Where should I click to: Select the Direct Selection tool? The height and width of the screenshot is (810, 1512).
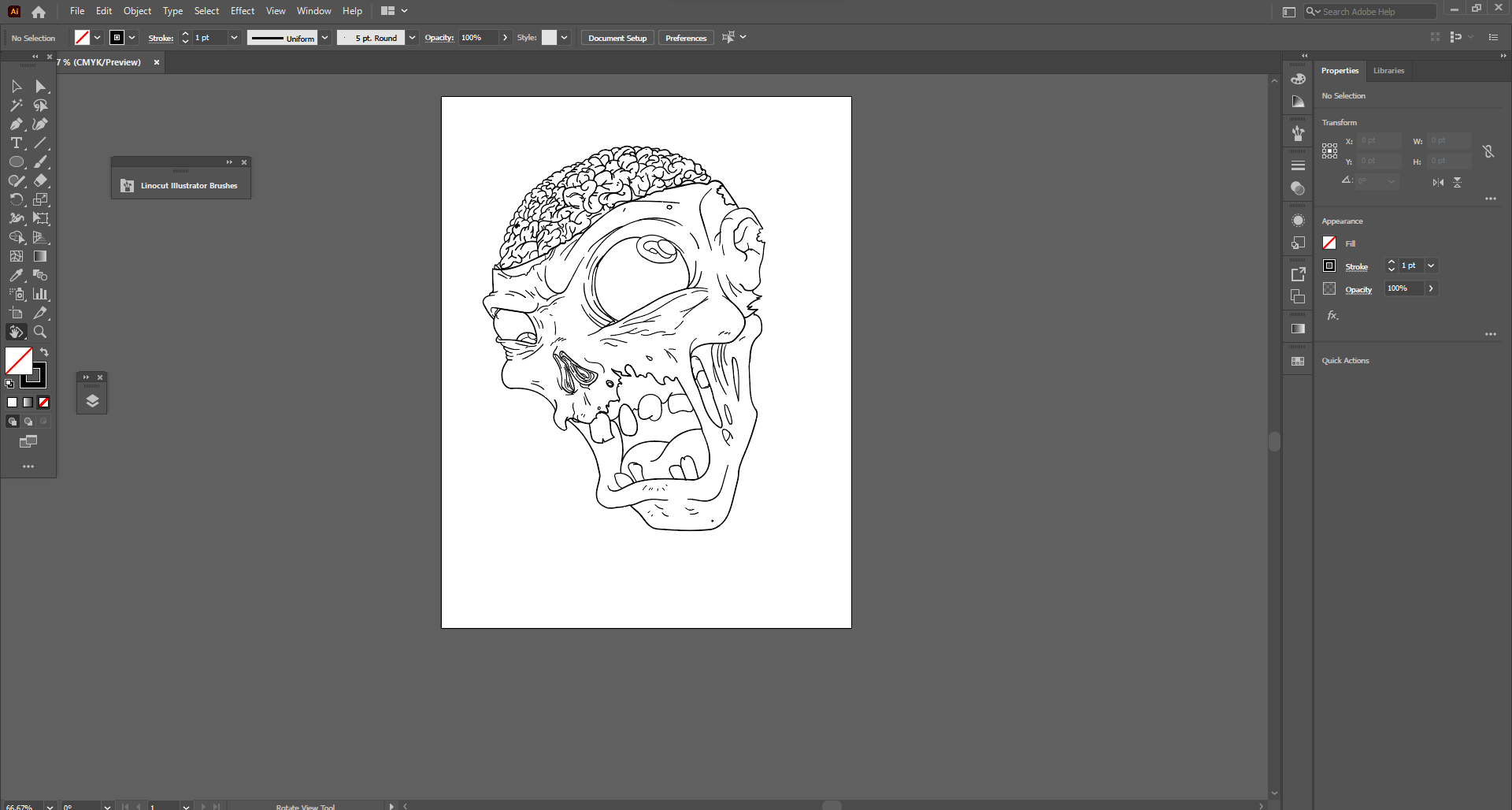click(x=40, y=86)
